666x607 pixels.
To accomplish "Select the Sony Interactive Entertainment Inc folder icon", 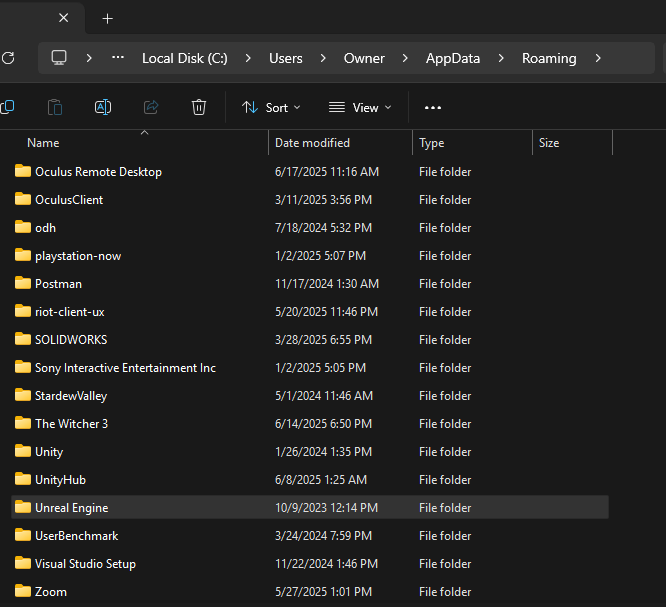I will click(x=23, y=367).
